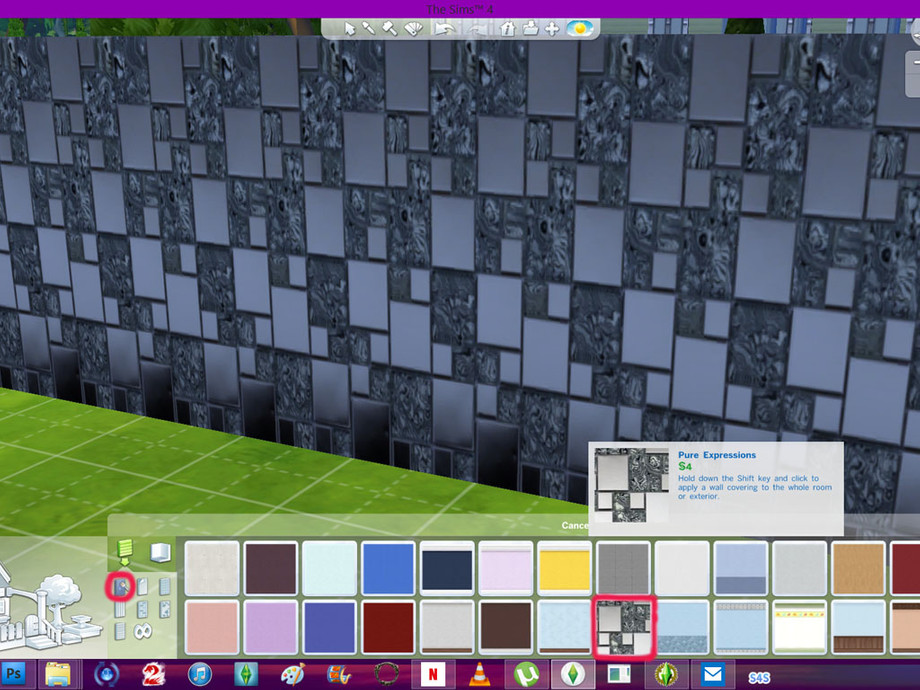This screenshot has height=690, width=920.
Task: Activate the sledgehammer demolish tool
Action: pos(390,28)
